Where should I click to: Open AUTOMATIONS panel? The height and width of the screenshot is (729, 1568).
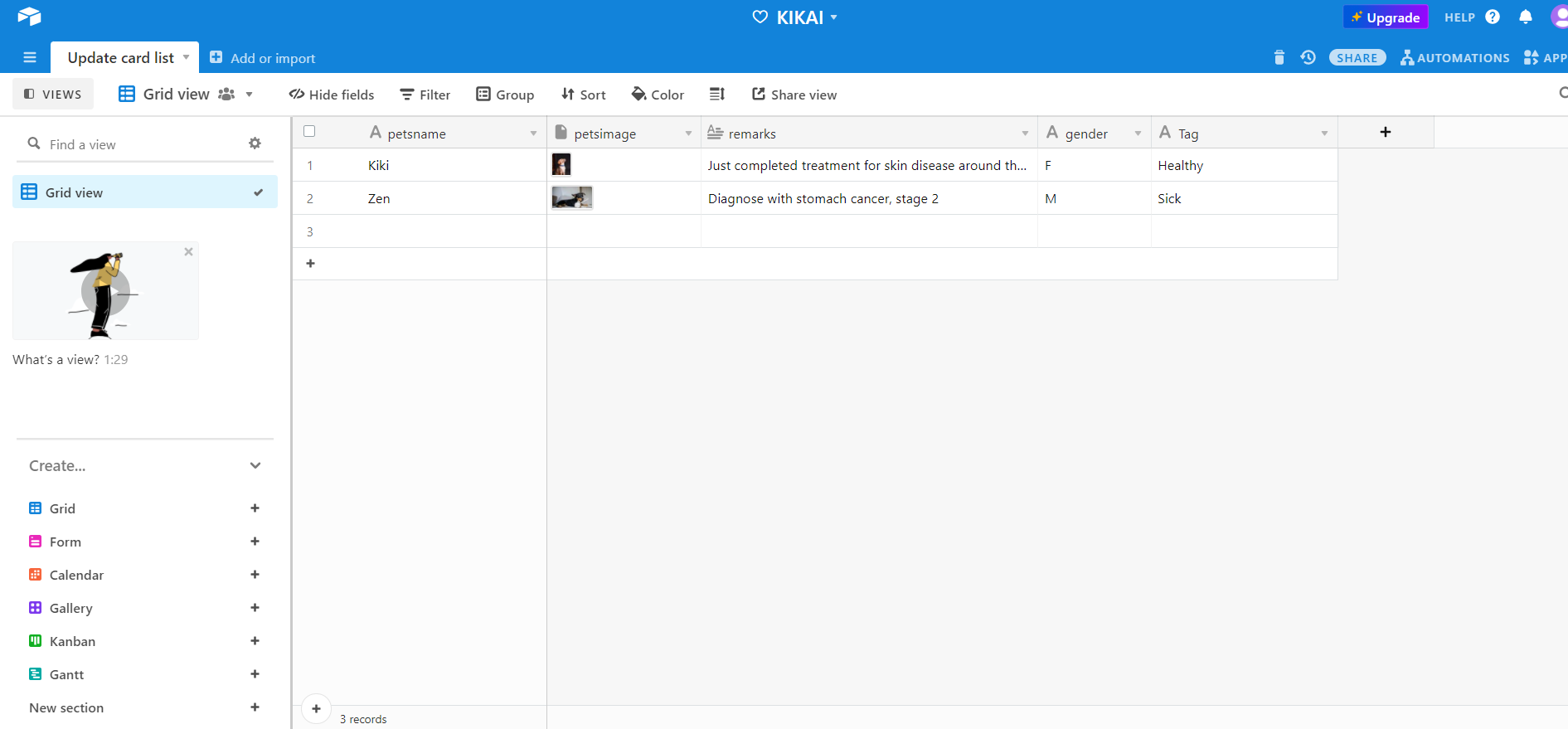pyautogui.click(x=1455, y=57)
